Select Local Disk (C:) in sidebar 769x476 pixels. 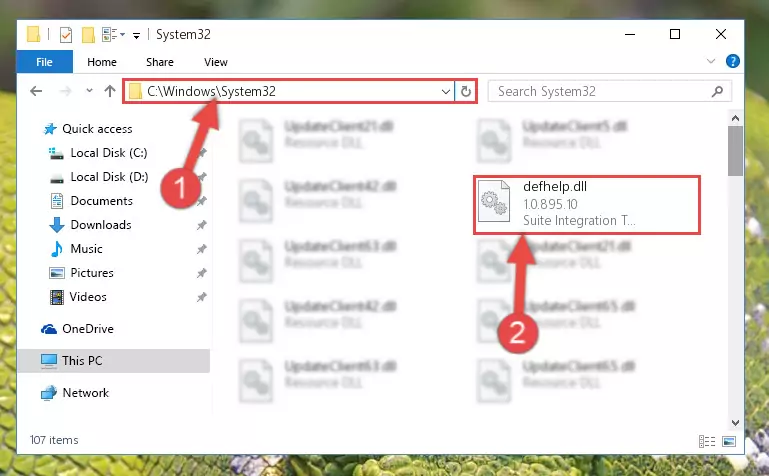108,153
